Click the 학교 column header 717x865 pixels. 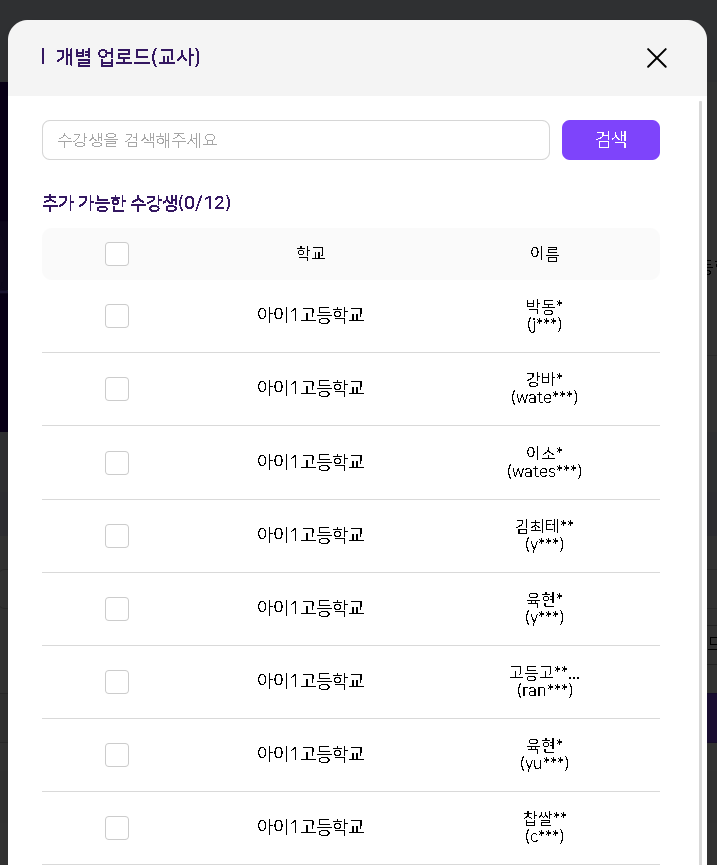[311, 254]
